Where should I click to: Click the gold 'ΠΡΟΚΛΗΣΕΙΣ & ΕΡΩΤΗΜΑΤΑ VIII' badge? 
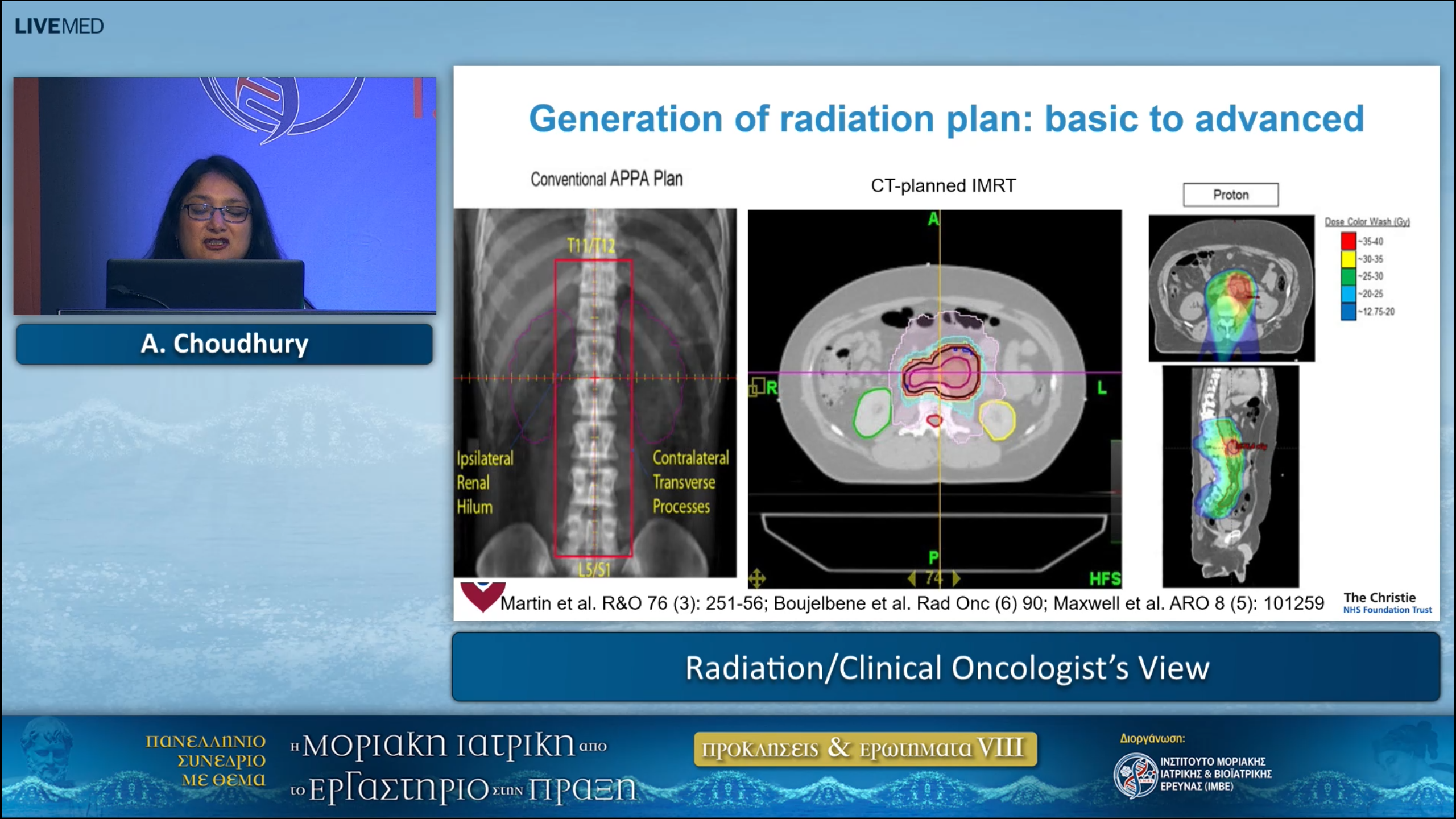pos(865,749)
